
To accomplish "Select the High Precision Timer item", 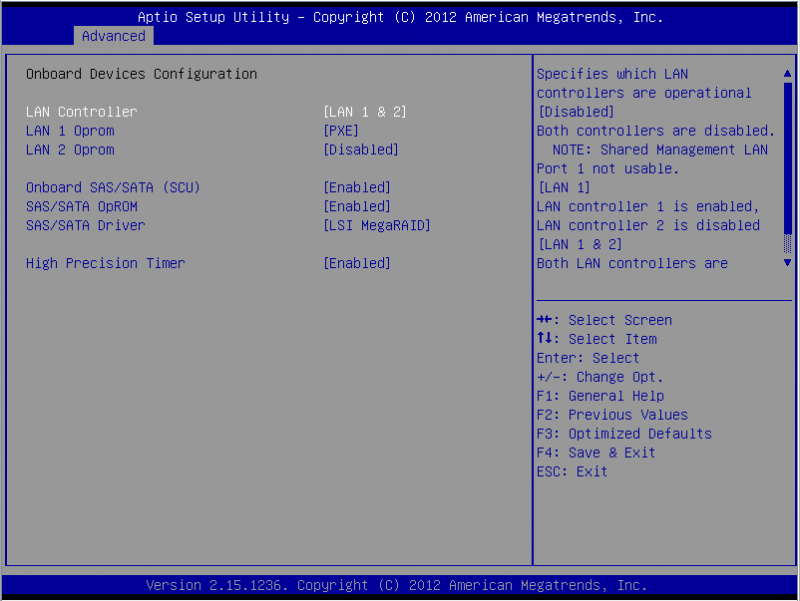I will pyautogui.click(x=105, y=264).
